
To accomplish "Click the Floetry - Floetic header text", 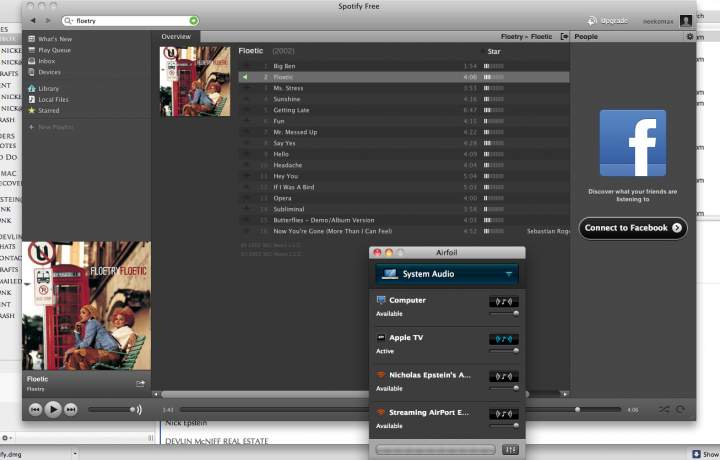I will pyautogui.click(x=526, y=36).
